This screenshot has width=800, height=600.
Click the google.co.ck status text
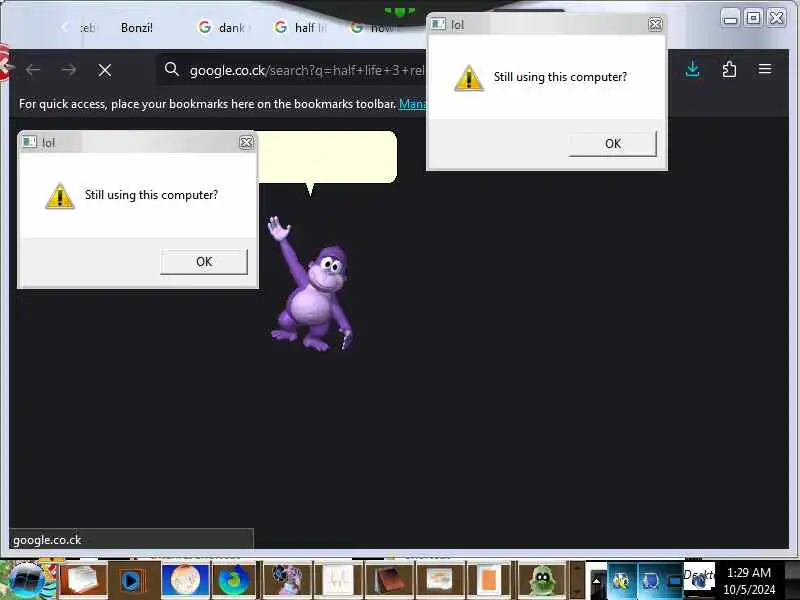click(x=47, y=540)
